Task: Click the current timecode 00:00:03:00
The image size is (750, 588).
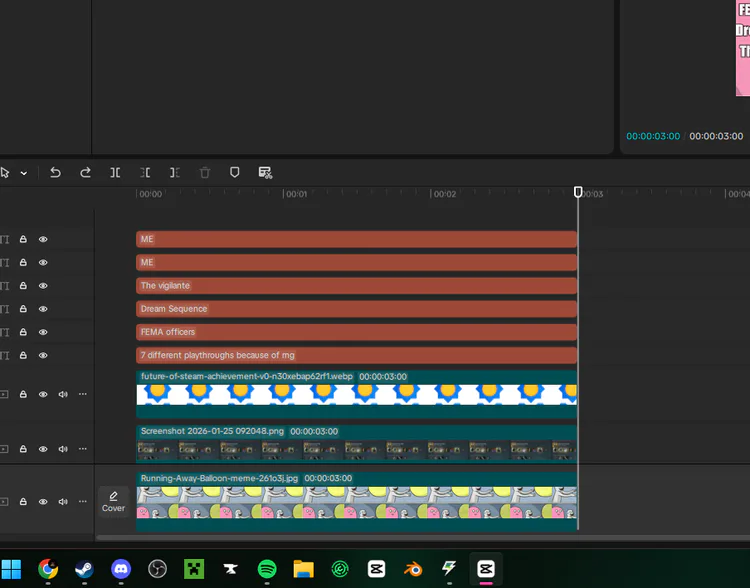Action: (x=653, y=136)
